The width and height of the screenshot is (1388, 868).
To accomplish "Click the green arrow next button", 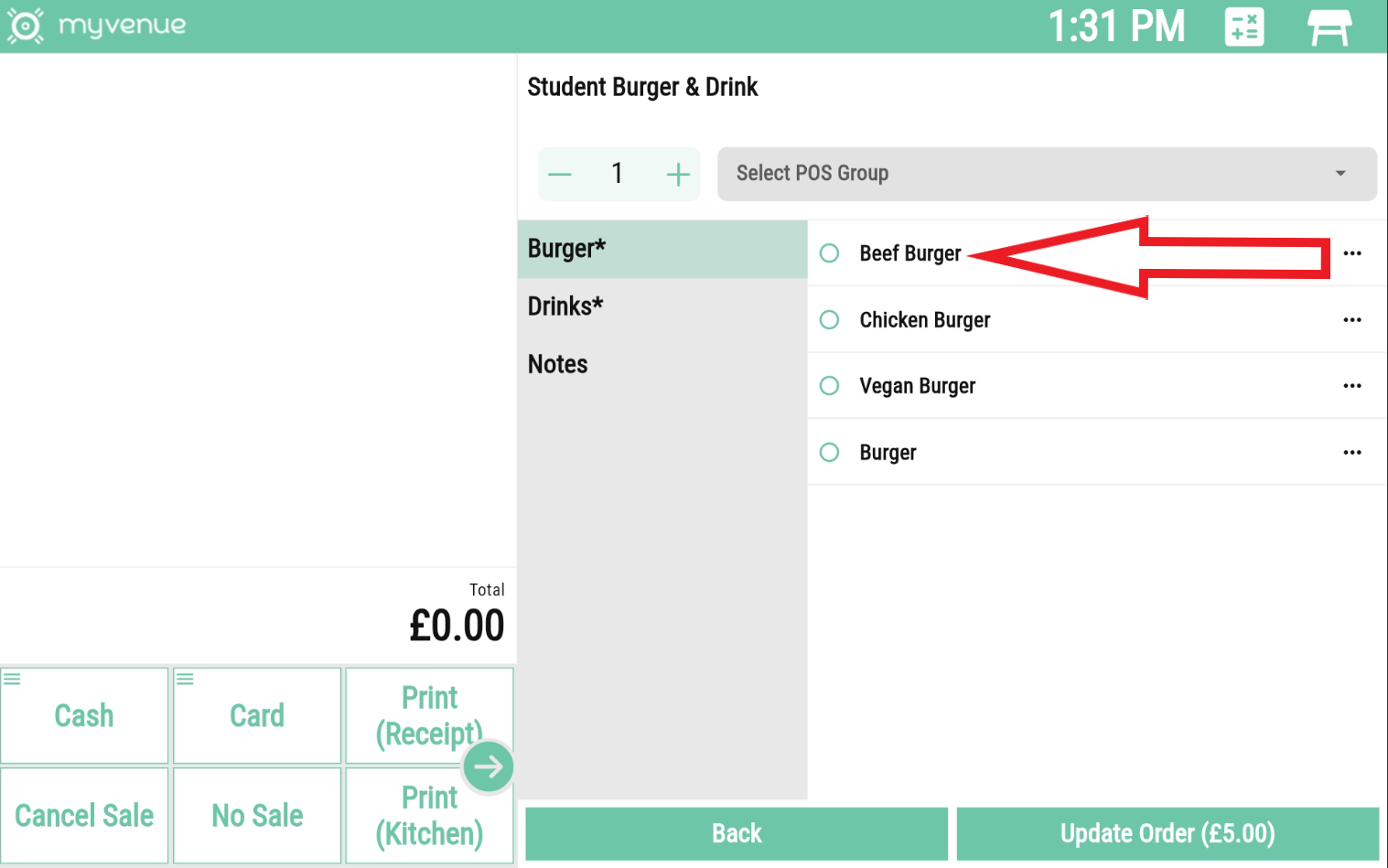I will point(489,766).
